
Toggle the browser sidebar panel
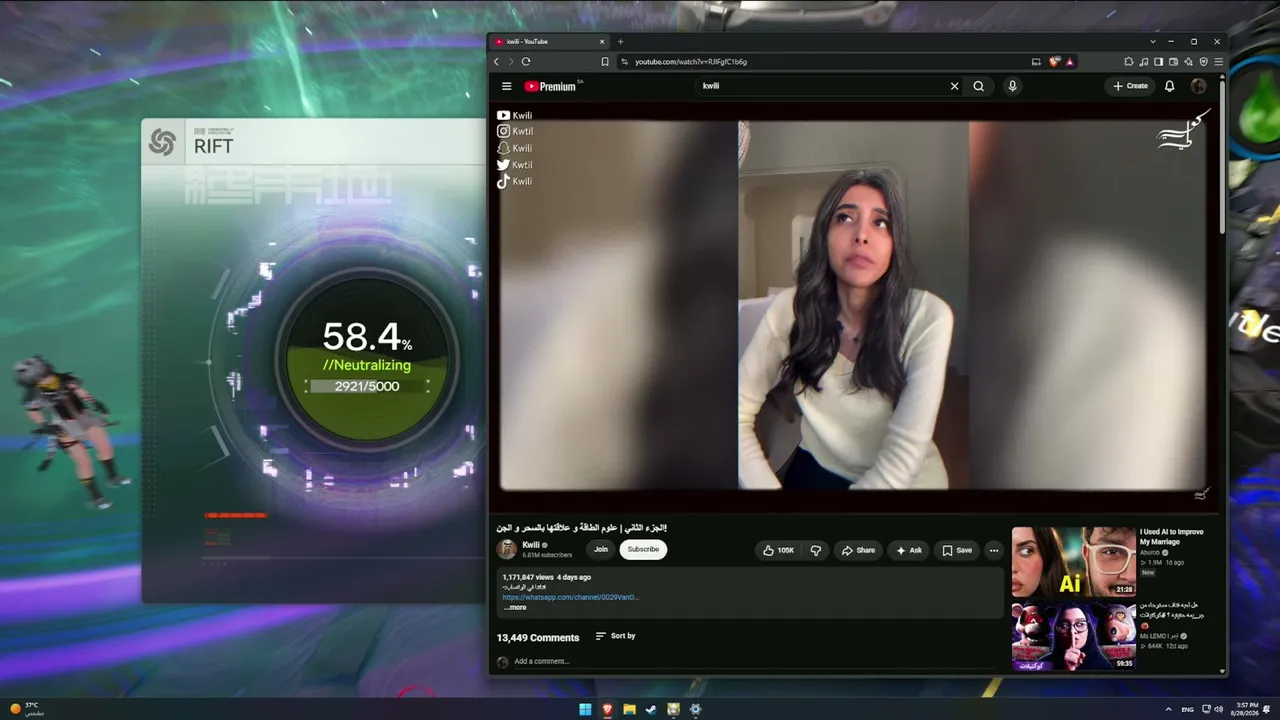point(1159,62)
